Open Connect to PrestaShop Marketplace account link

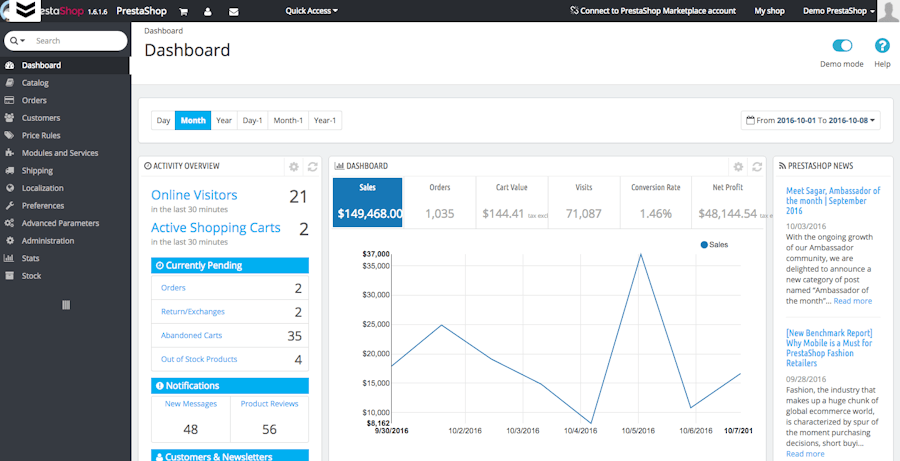(x=653, y=11)
